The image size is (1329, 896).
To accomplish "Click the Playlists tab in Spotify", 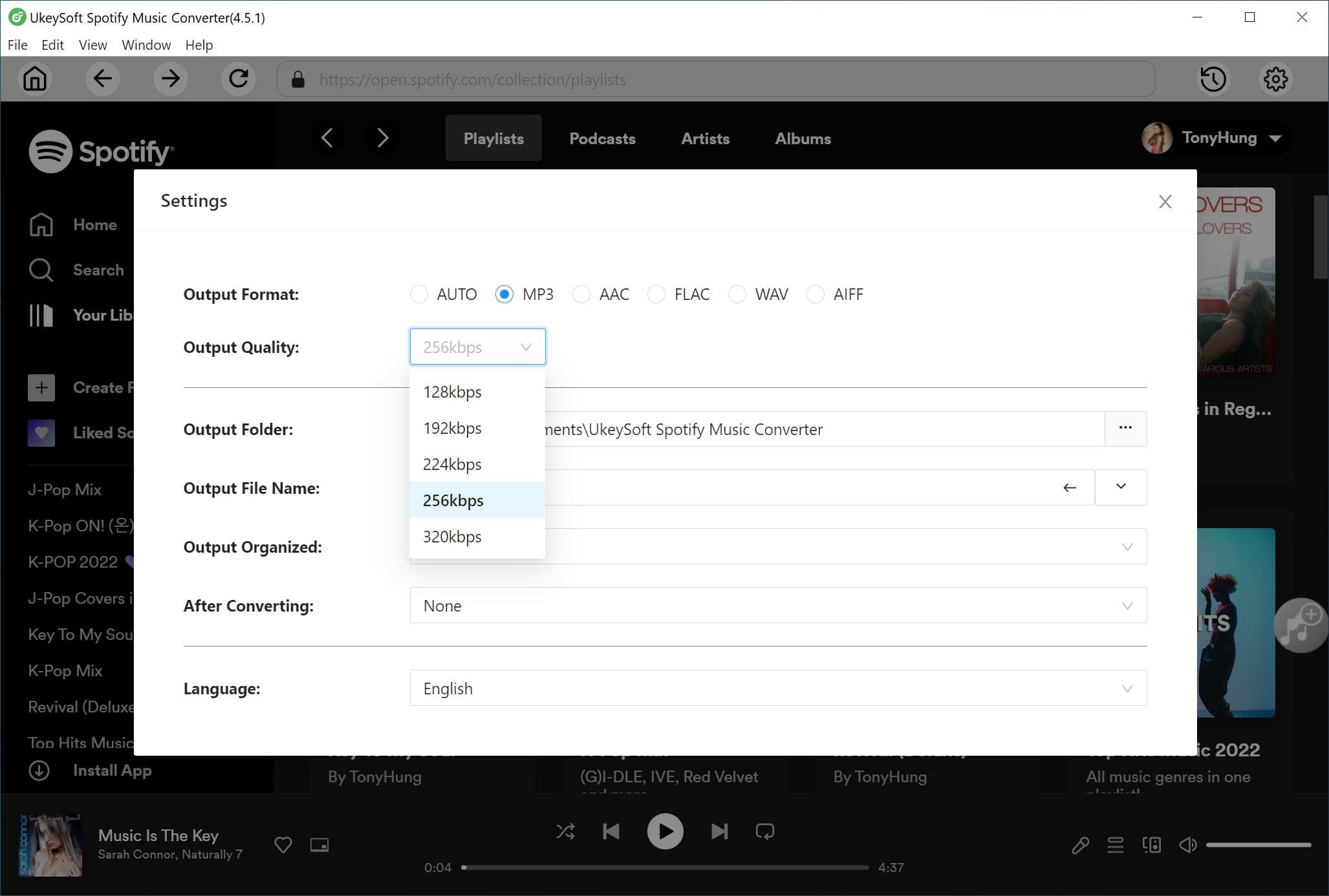I will 493,138.
